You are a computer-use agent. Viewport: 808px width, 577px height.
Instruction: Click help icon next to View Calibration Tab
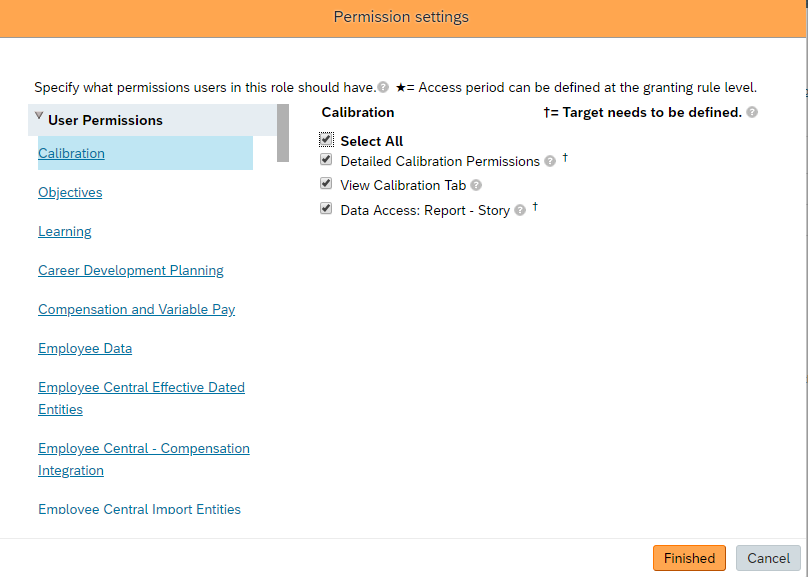[x=476, y=186]
